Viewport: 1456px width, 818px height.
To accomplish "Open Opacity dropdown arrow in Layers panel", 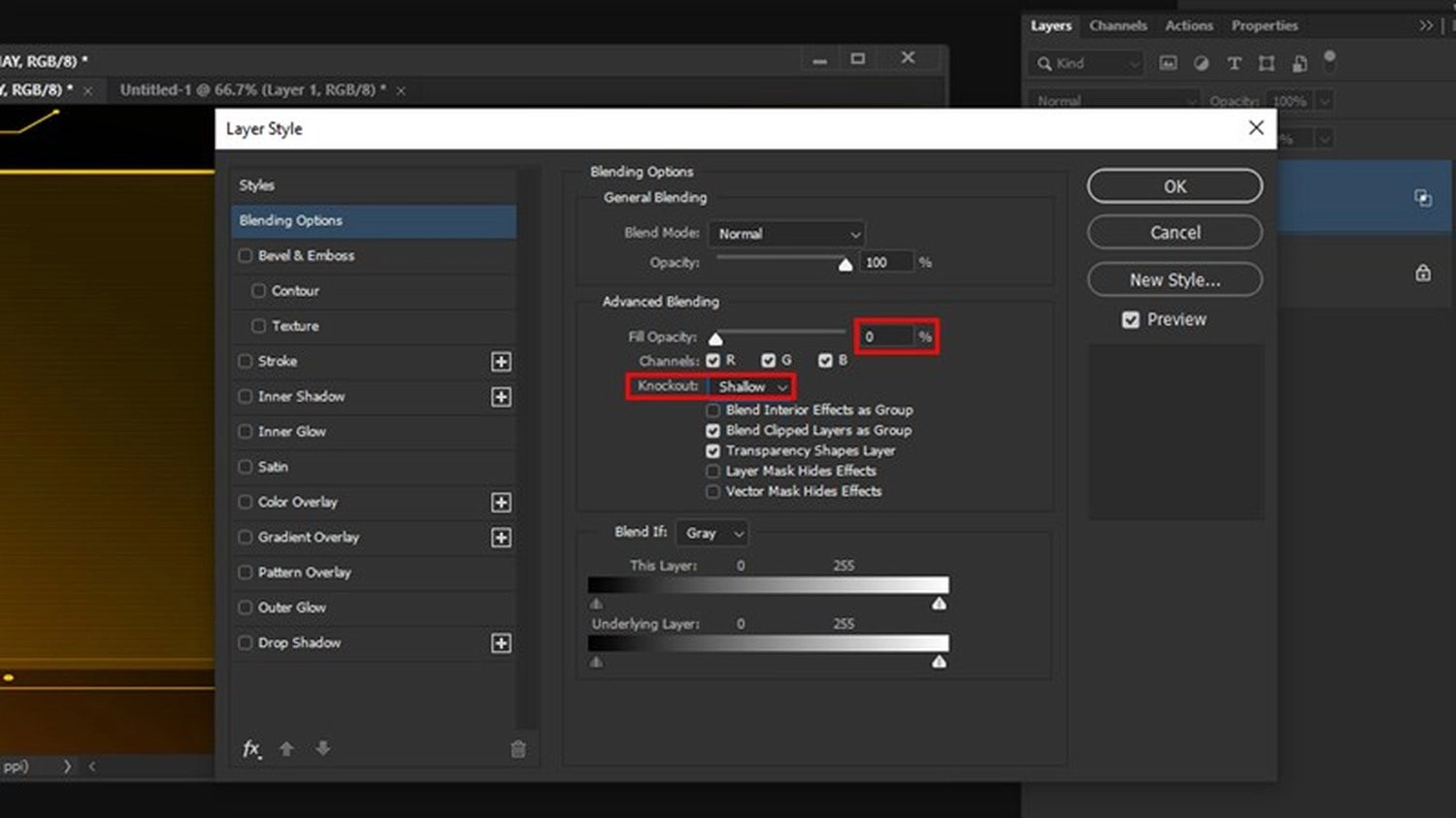I will pos(1325,101).
